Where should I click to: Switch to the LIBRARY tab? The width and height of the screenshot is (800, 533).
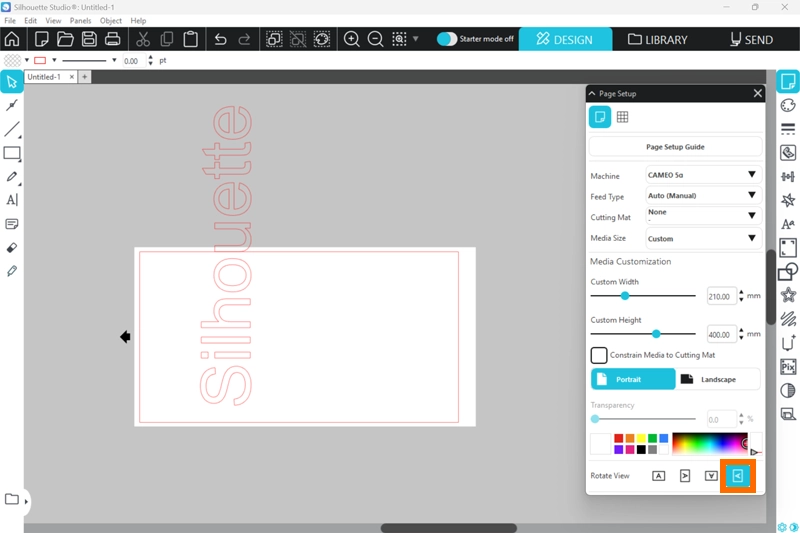point(658,39)
